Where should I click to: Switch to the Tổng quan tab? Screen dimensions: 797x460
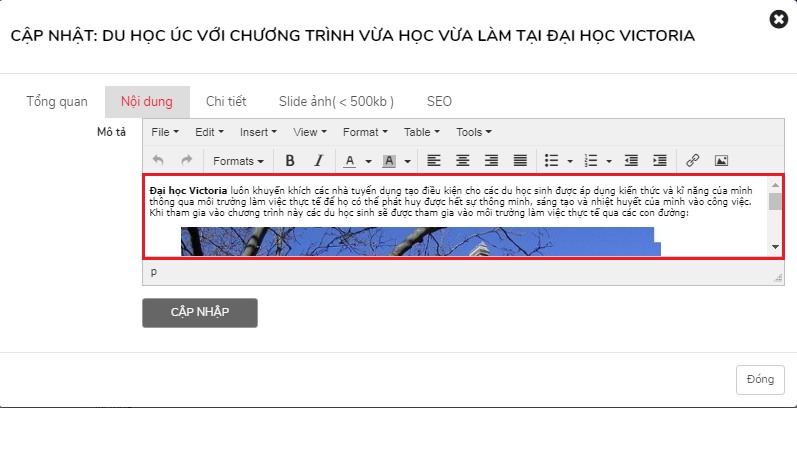[x=57, y=101]
